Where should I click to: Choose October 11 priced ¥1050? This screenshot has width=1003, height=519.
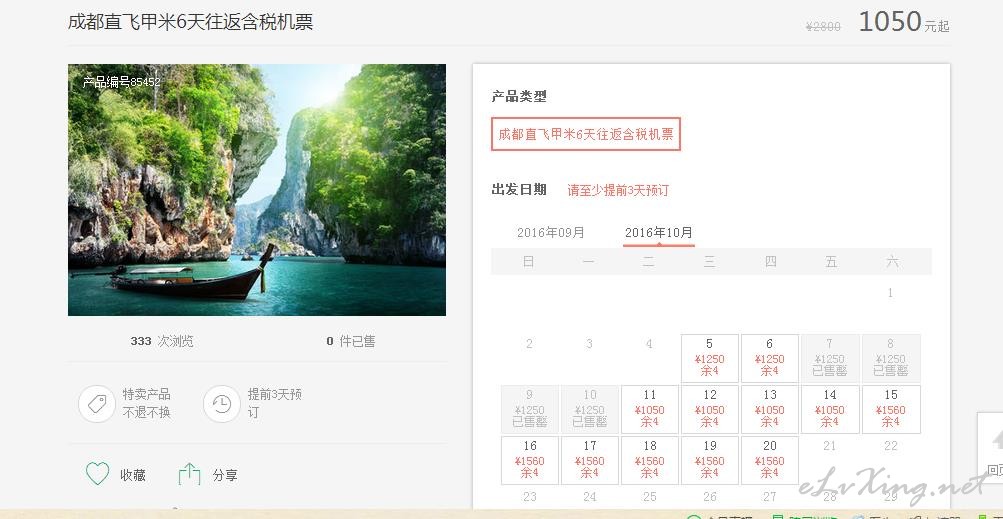click(650, 409)
